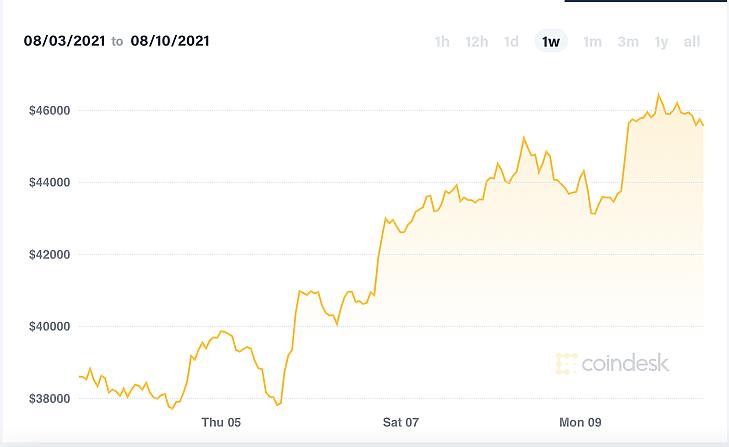Show the 3m price history
Screen dimensions: 729x447
628,42
